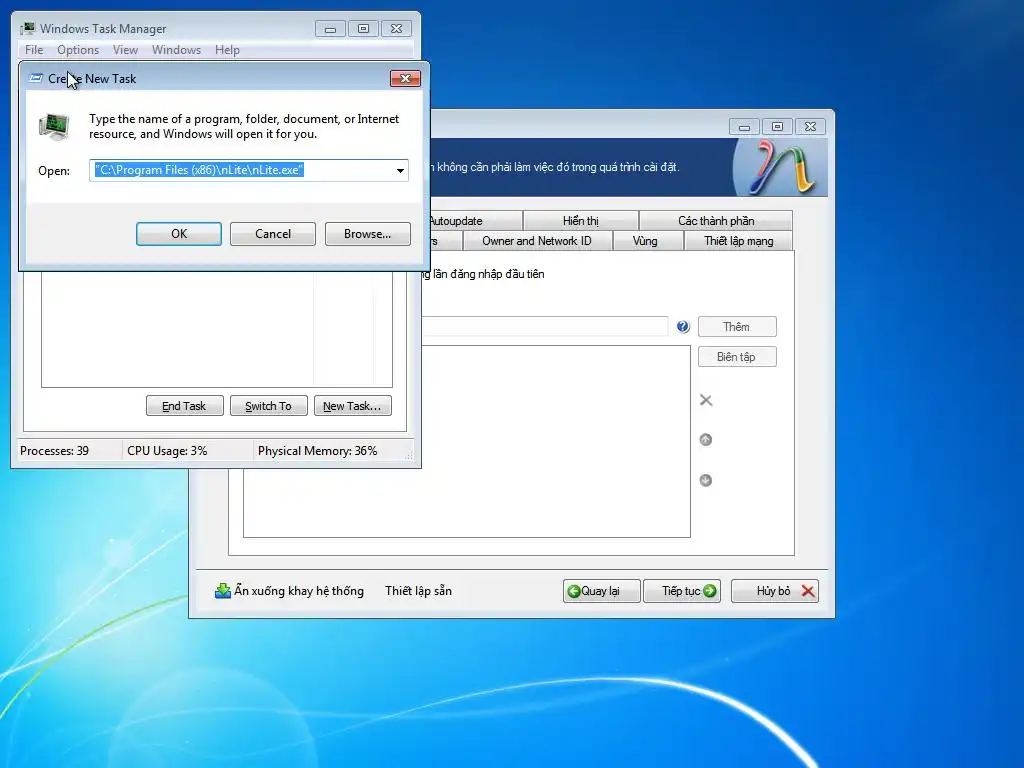The image size is (1024, 768).
Task: Click End Task in Task Manager
Action: [x=184, y=406]
